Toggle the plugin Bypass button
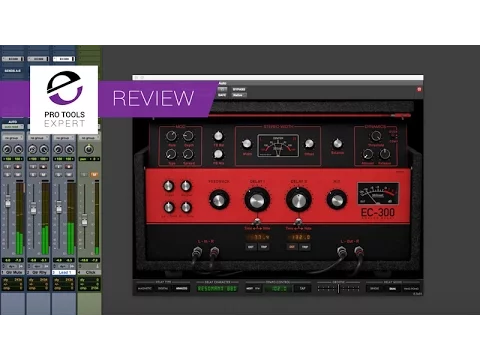 [239, 89]
